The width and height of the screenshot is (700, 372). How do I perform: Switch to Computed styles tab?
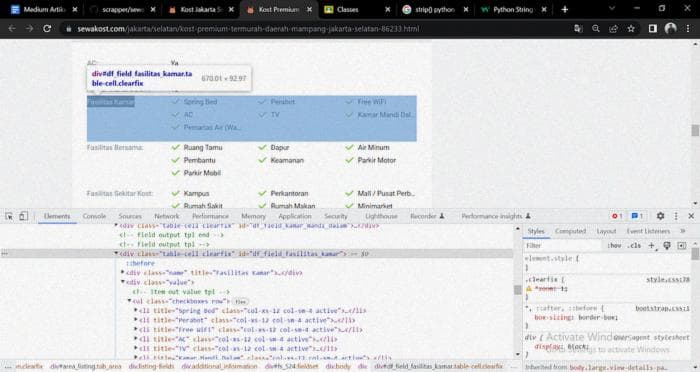570,231
